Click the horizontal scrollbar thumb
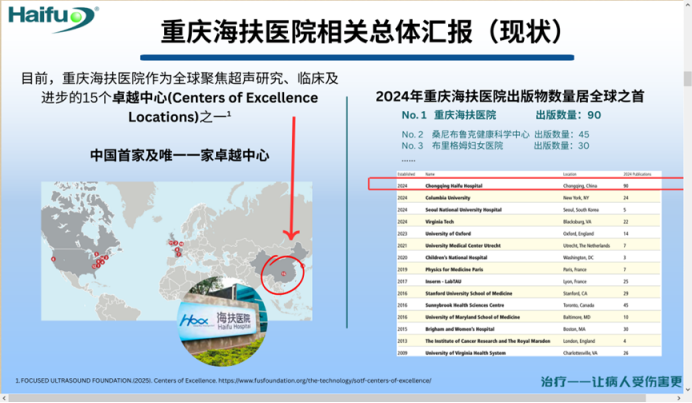Viewport: 692px width, 403px height. point(327,398)
